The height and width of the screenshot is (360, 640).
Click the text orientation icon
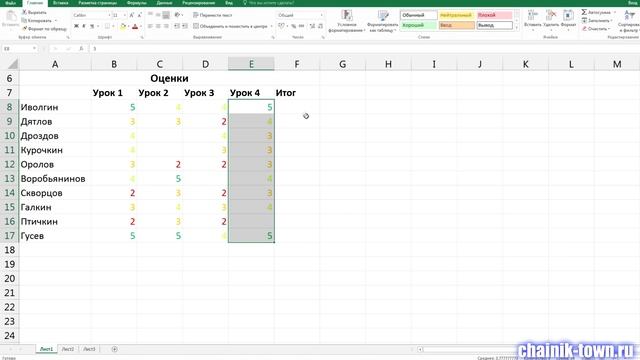click(178, 15)
